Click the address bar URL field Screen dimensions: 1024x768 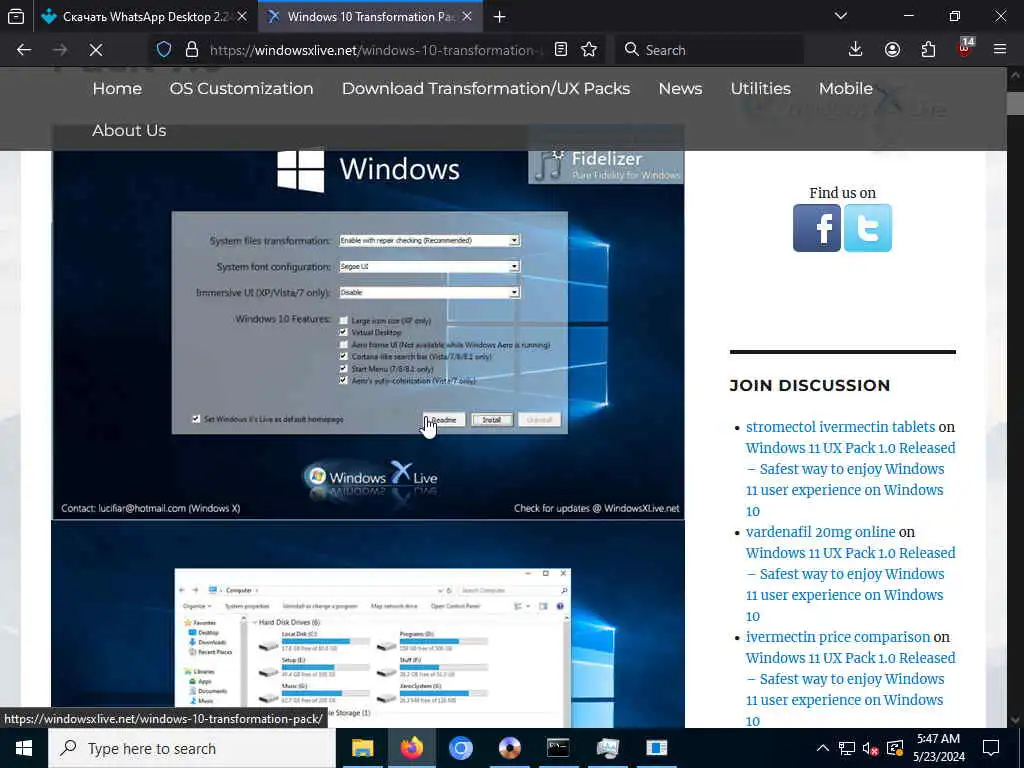[376, 50]
